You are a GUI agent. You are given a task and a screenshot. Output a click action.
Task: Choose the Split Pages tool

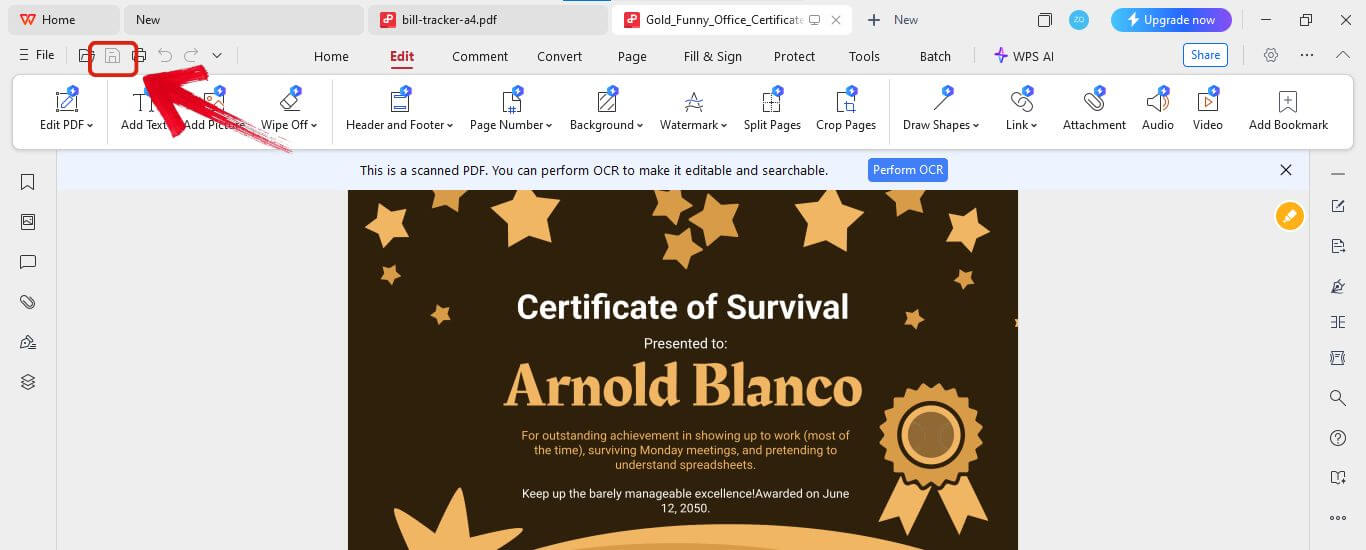pyautogui.click(x=772, y=110)
